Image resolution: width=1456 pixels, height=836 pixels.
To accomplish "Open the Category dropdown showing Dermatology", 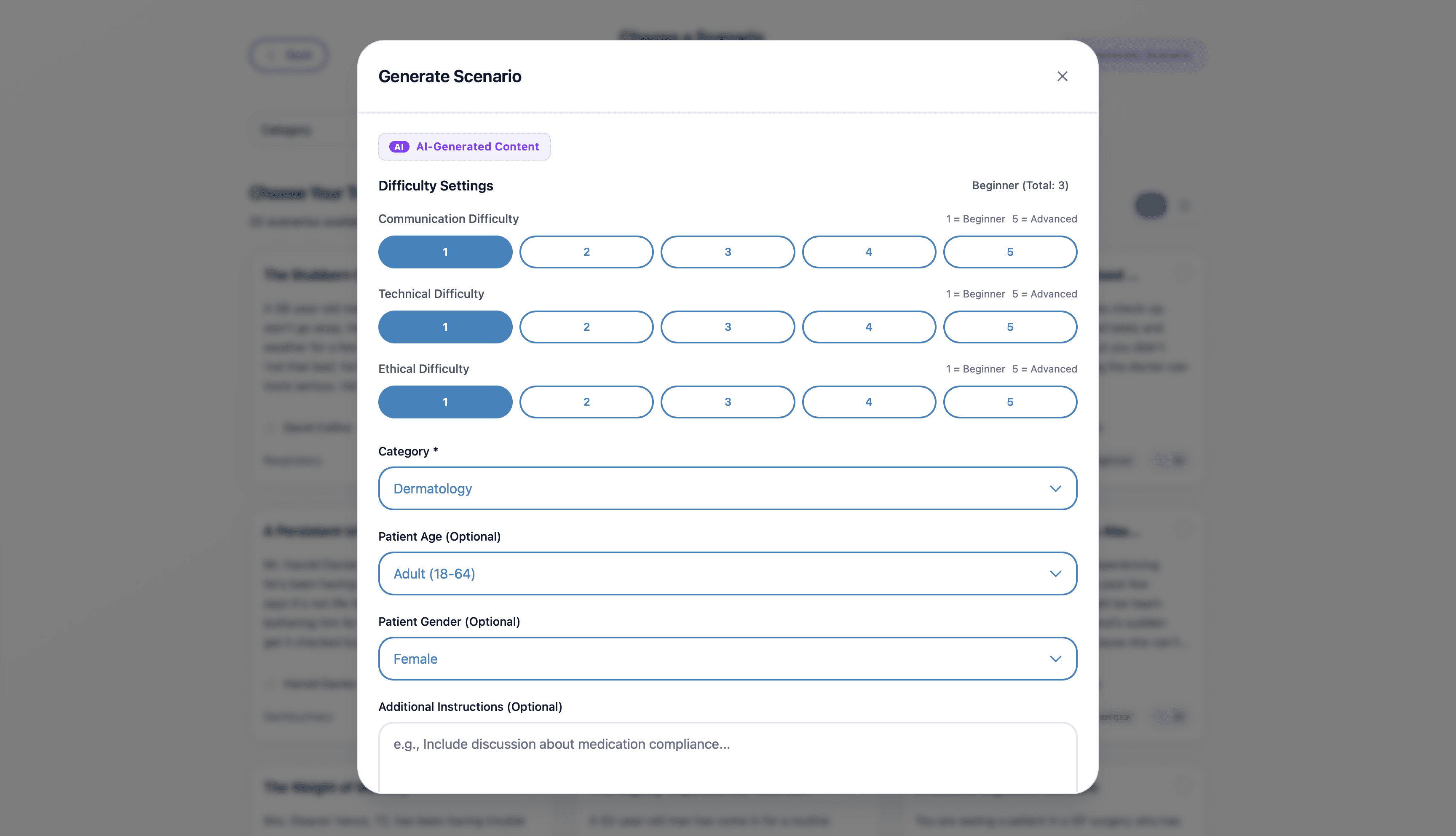I will [x=727, y=489].
